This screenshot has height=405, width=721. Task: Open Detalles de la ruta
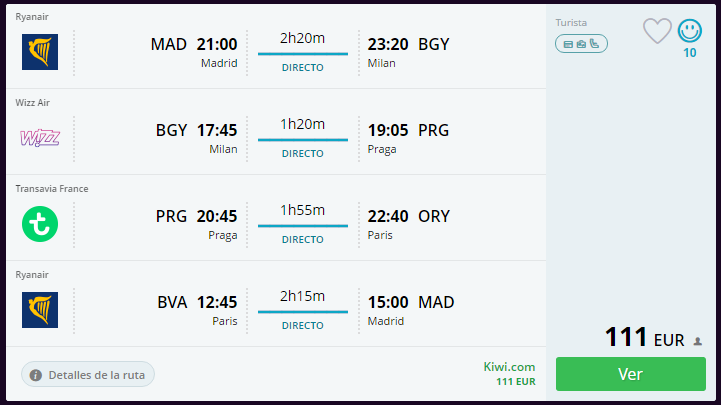pos(88,375)
